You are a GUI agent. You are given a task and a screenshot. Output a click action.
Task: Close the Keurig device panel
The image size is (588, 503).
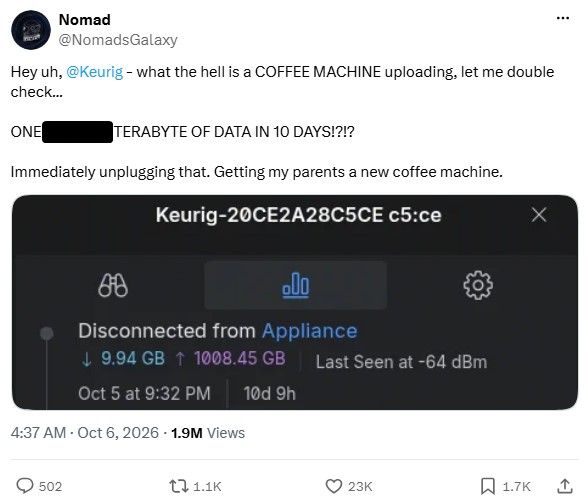539,215
